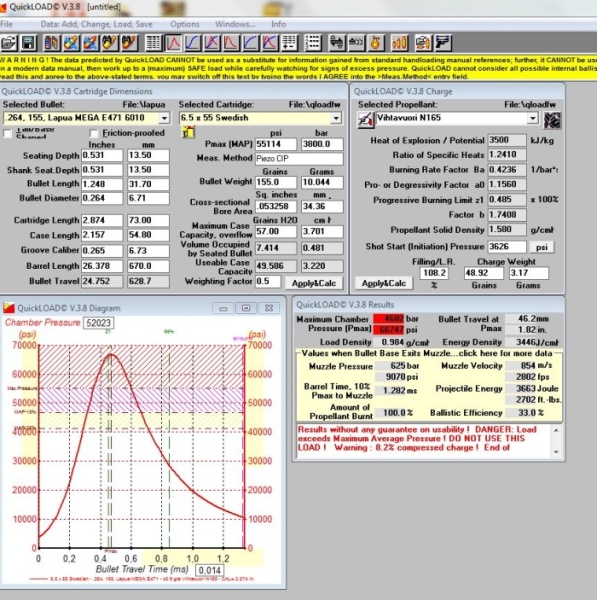Screen dimensions: 597x600
Task: Expand the Selected Cartridge dropdown
Action: (336, 118)
